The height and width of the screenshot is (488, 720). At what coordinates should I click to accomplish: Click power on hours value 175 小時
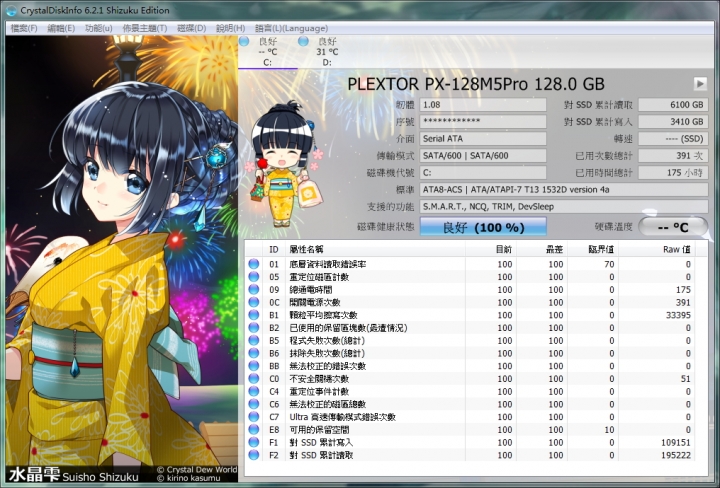coord(673,173)
